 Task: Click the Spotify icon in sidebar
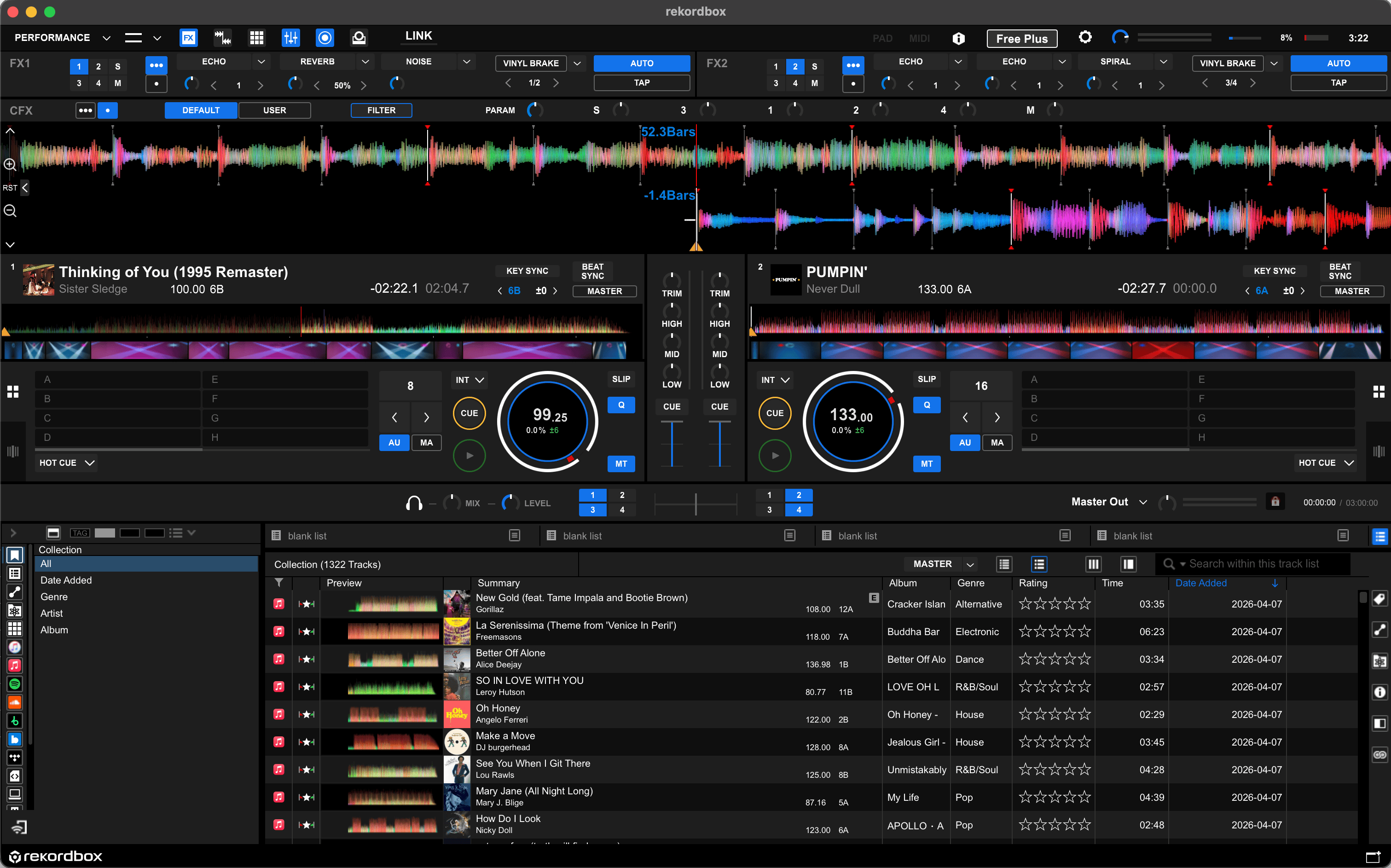tap(15, 684)
